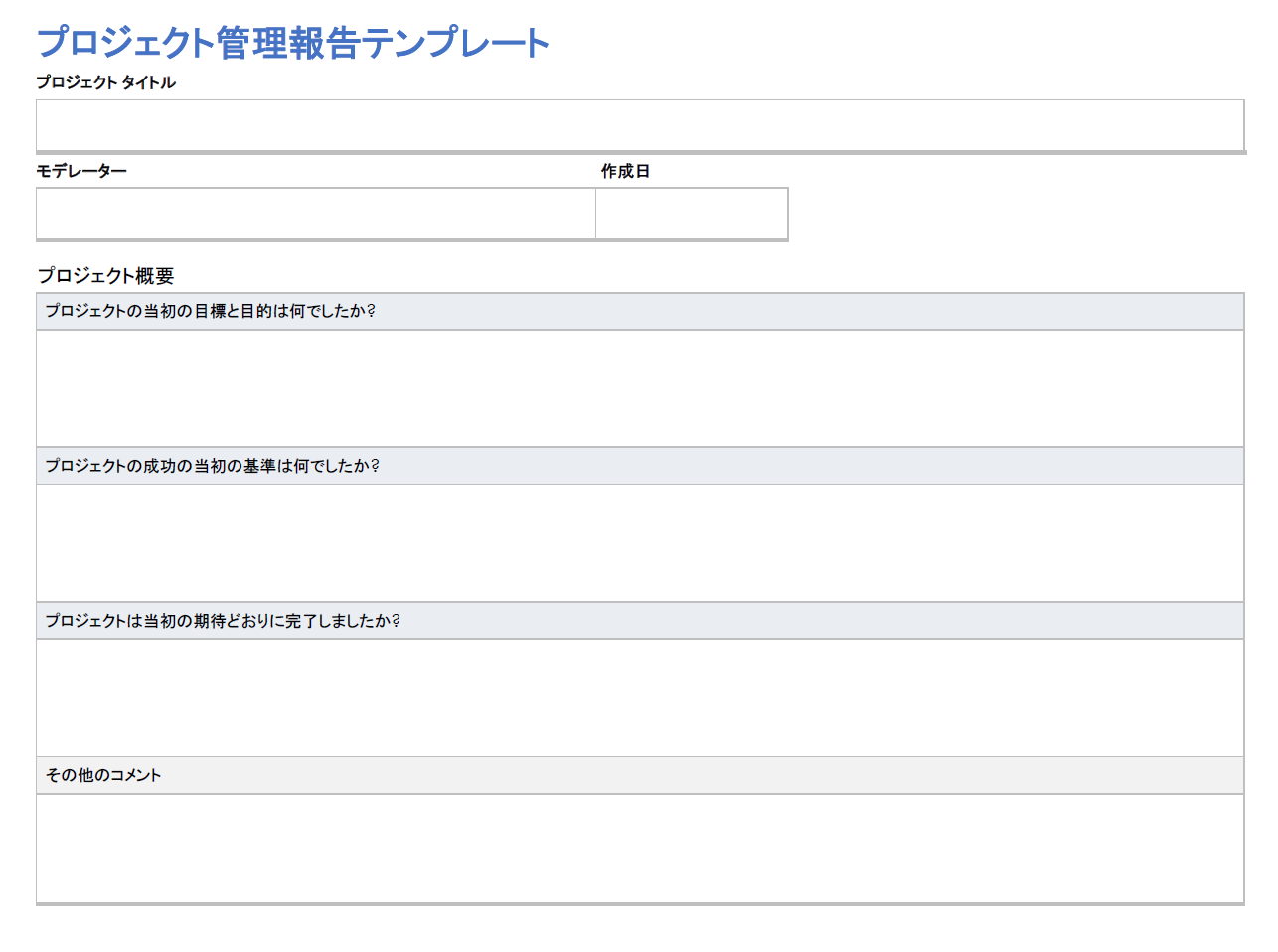
Task: Select the title プロジェクト管理報告テンプレート
Action: [293, 43]
